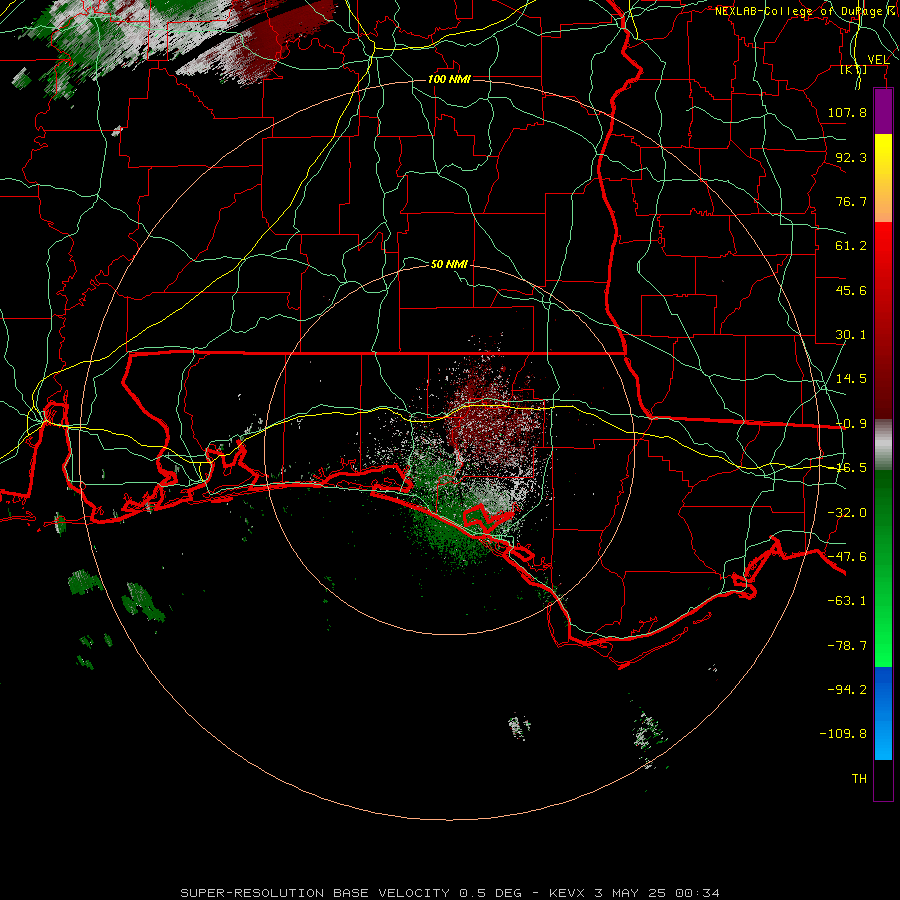Click the 92.3 velocity scale value

(851, 157)
